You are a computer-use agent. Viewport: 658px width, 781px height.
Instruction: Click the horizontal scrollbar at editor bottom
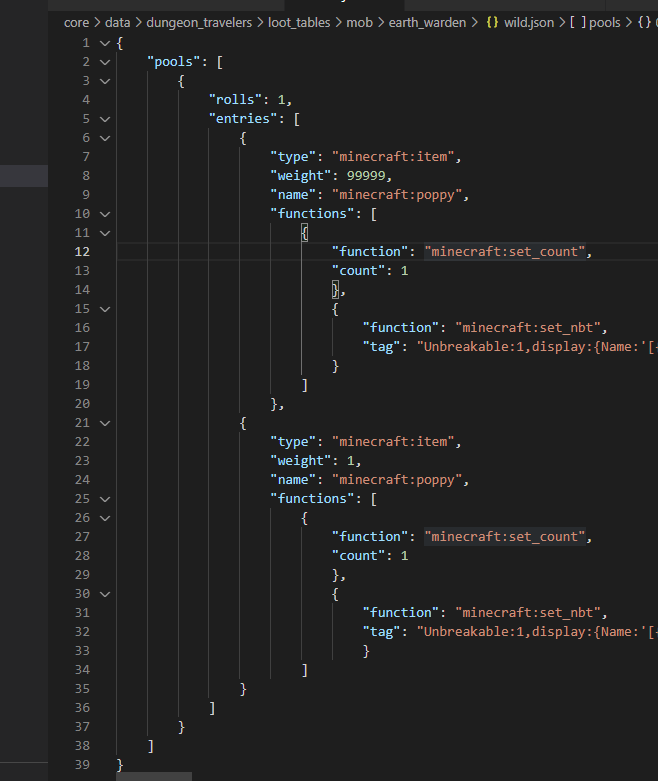pyautogui.click(x=154, y=776)
